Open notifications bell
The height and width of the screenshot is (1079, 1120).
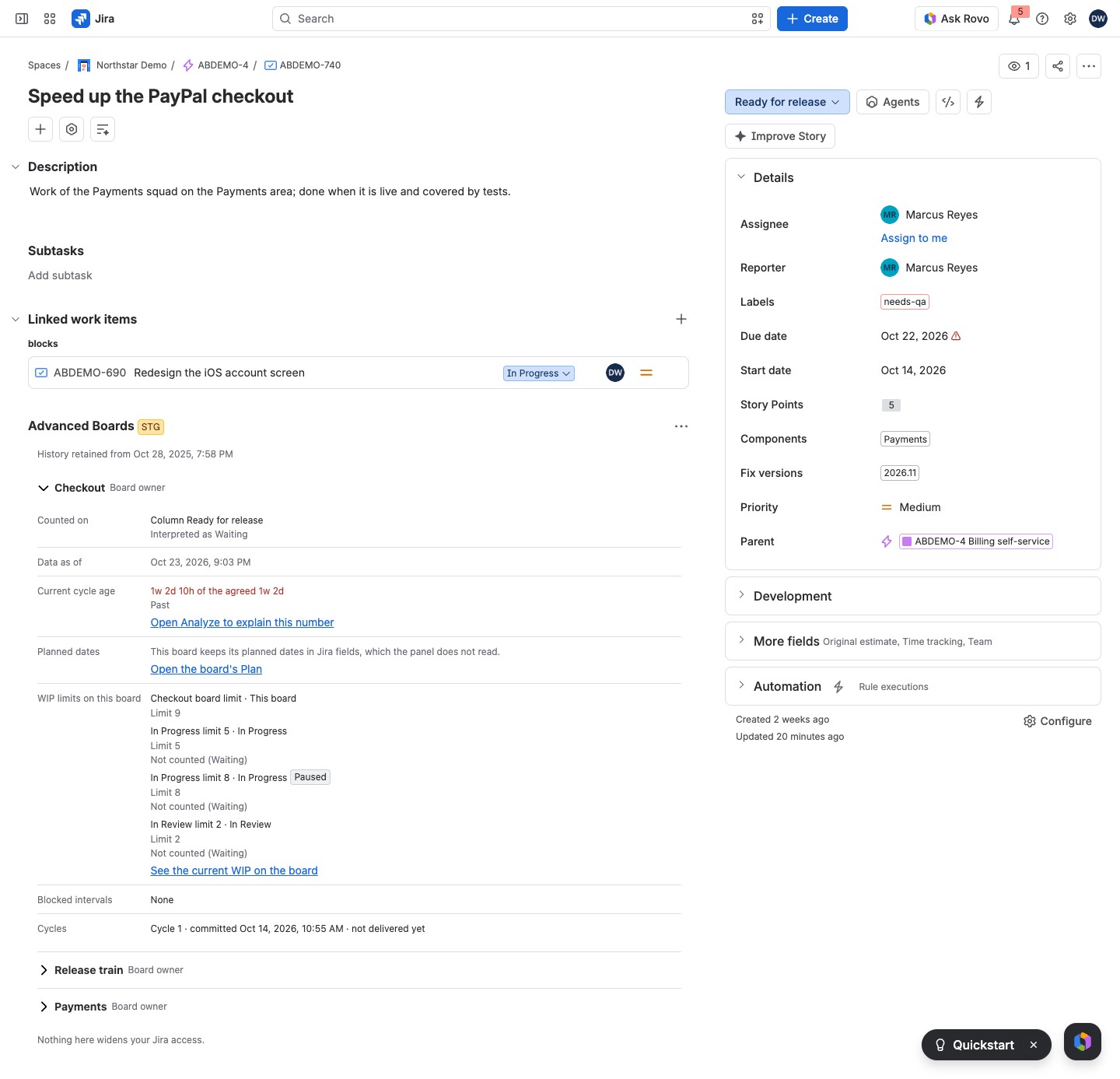point(1014,19)
